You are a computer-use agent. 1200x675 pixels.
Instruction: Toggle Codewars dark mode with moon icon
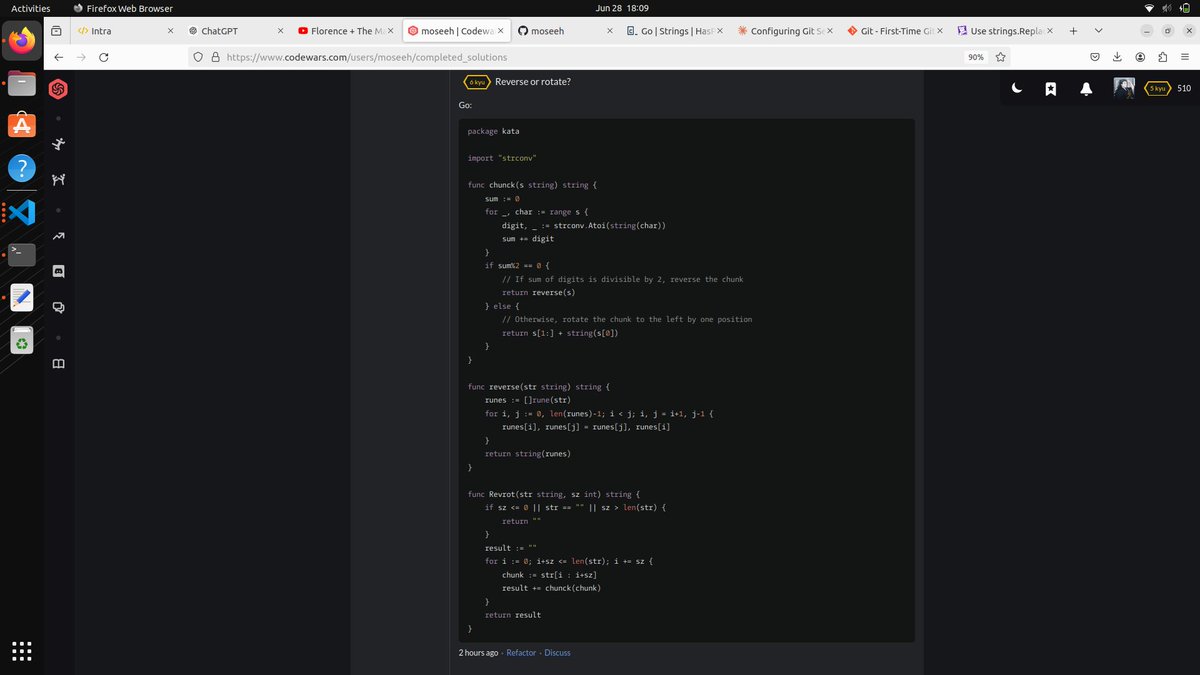coord(1017,89)
